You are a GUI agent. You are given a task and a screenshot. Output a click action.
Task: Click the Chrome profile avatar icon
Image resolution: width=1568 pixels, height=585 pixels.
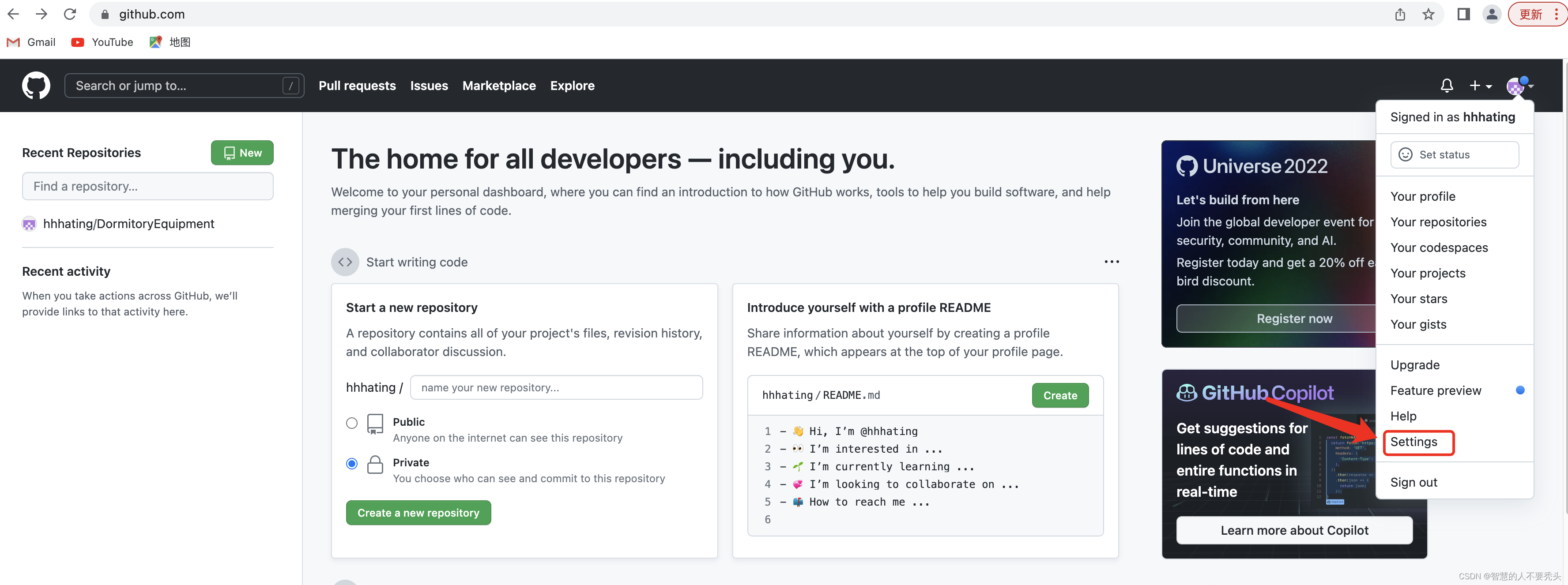click(x=1491, y=14)
